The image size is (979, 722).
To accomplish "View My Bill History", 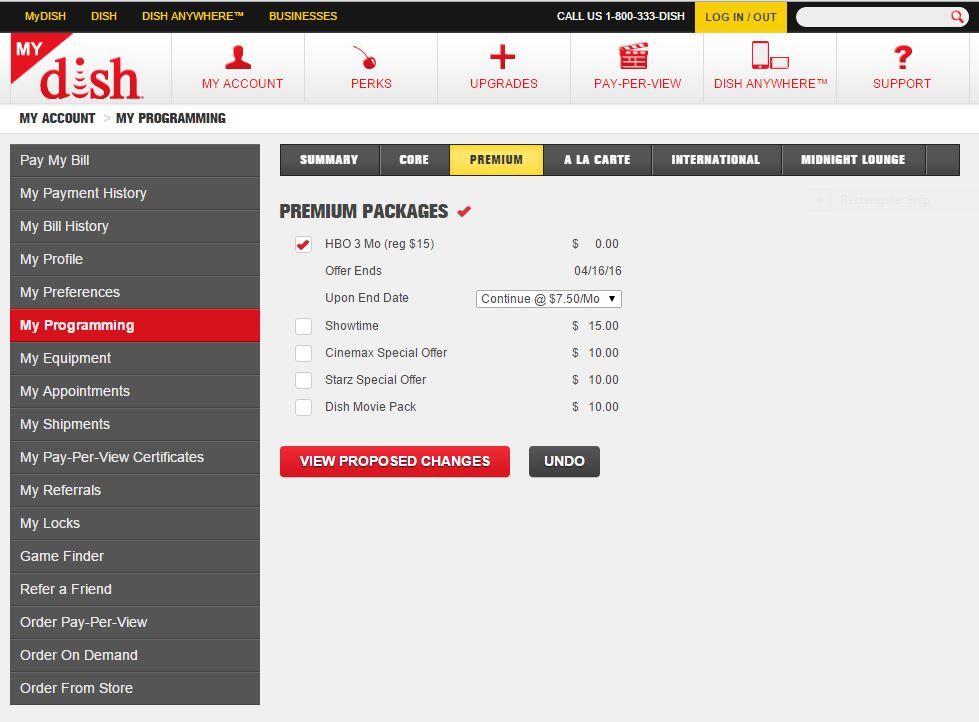I will tap(135, 227).
